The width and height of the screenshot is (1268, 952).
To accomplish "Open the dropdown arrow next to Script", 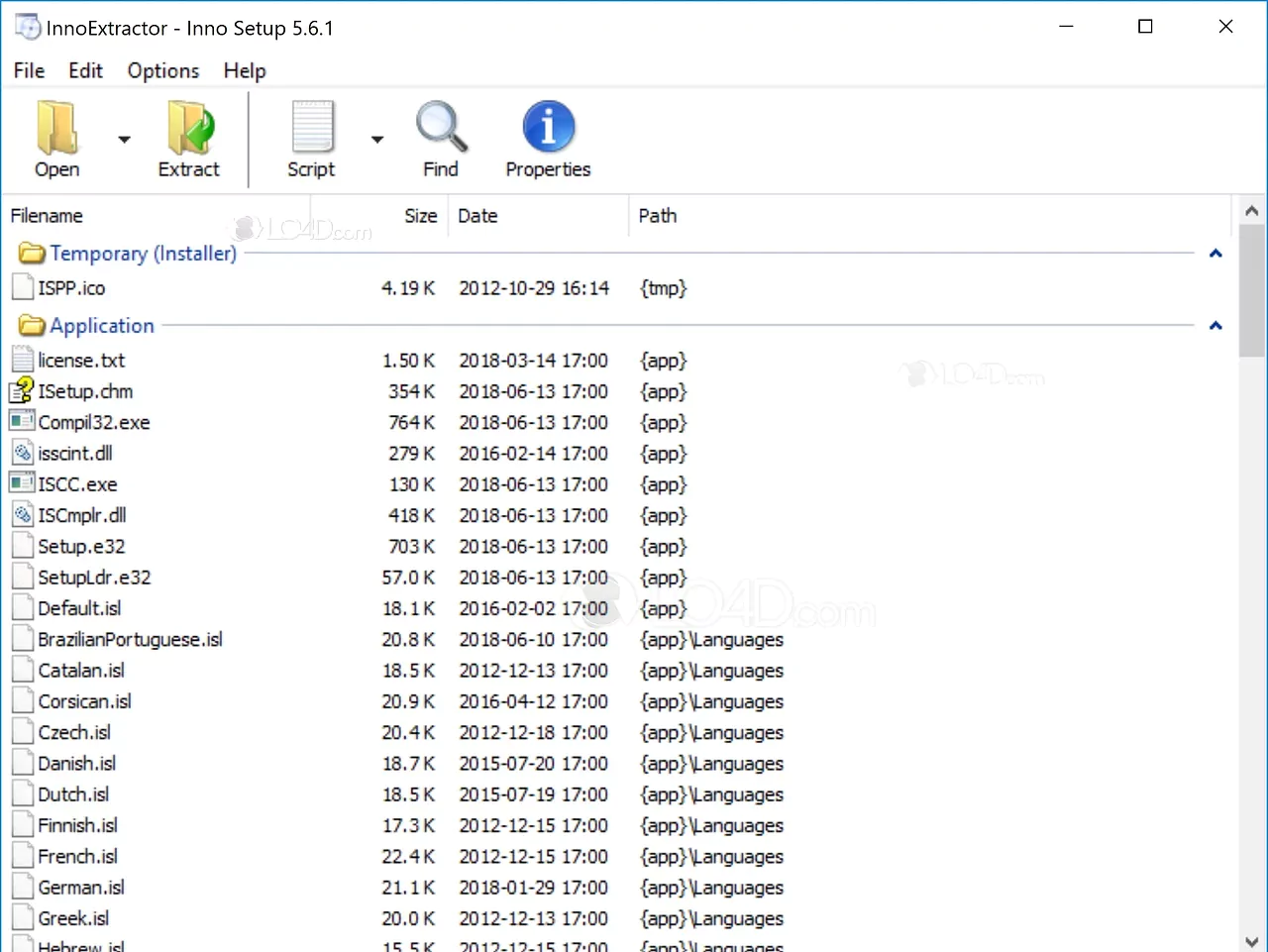I will coord(377,139).
